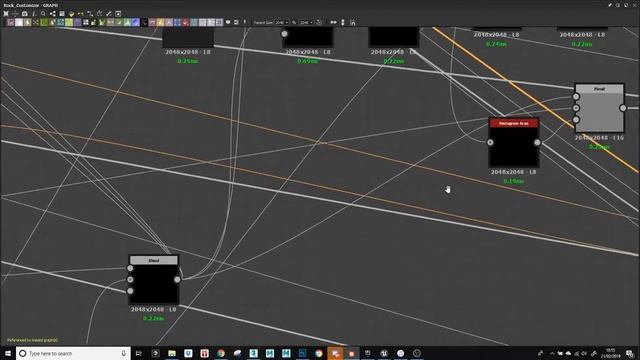The image size is (640, 360).
Task: Click the top input connector of bottom-left Blend
Action: pyautogui.click(x=130, y=268)
